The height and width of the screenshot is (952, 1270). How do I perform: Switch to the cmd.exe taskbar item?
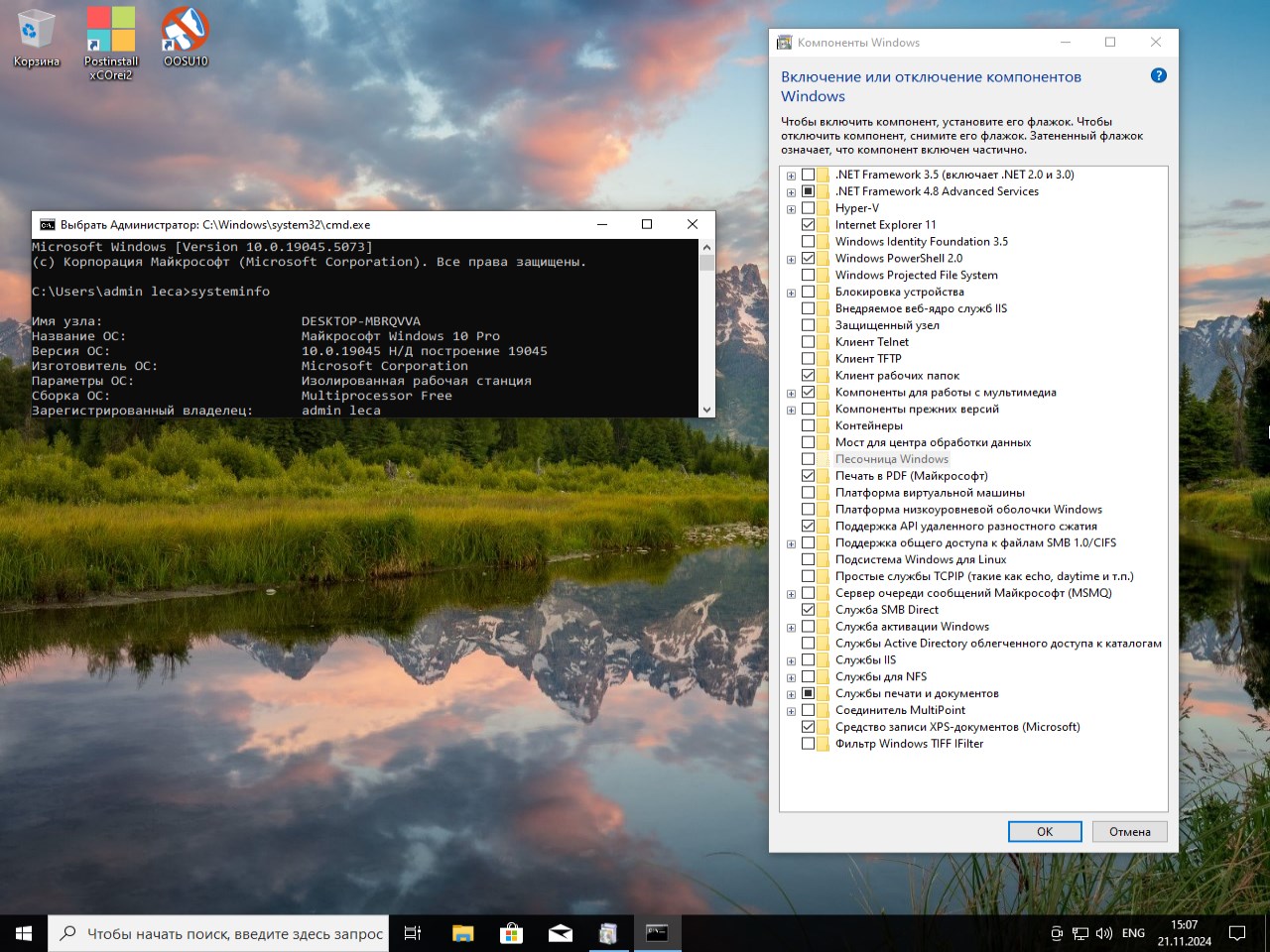pos(657,933)
